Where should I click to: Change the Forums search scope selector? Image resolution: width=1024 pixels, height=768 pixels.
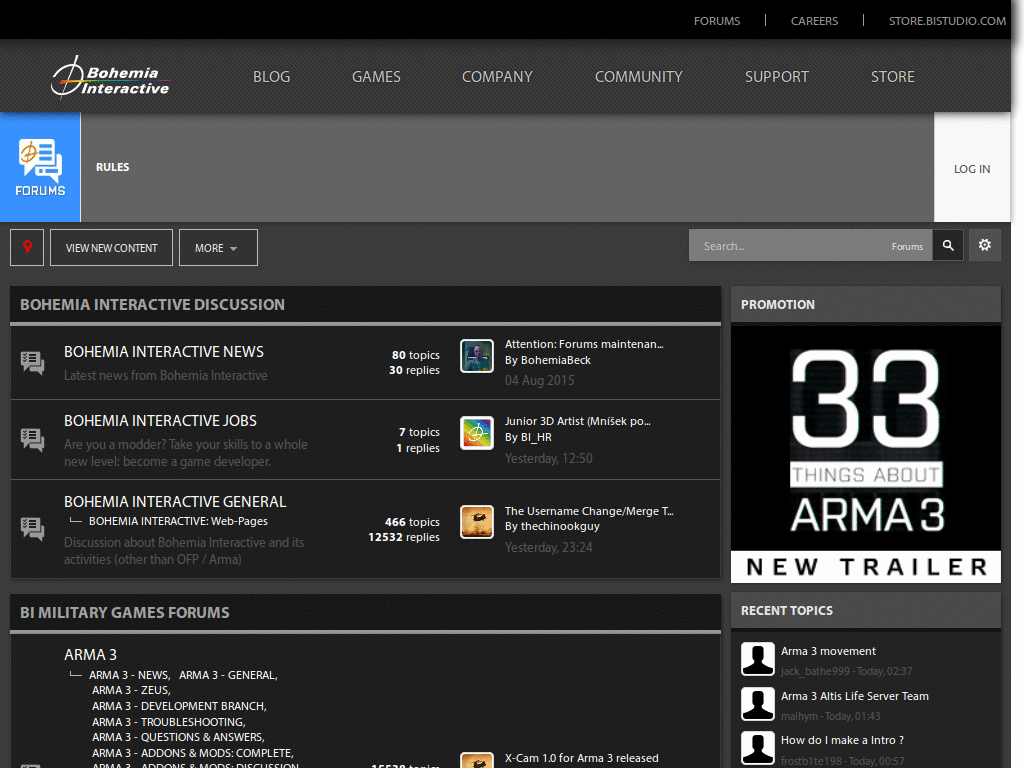point(907,247)
